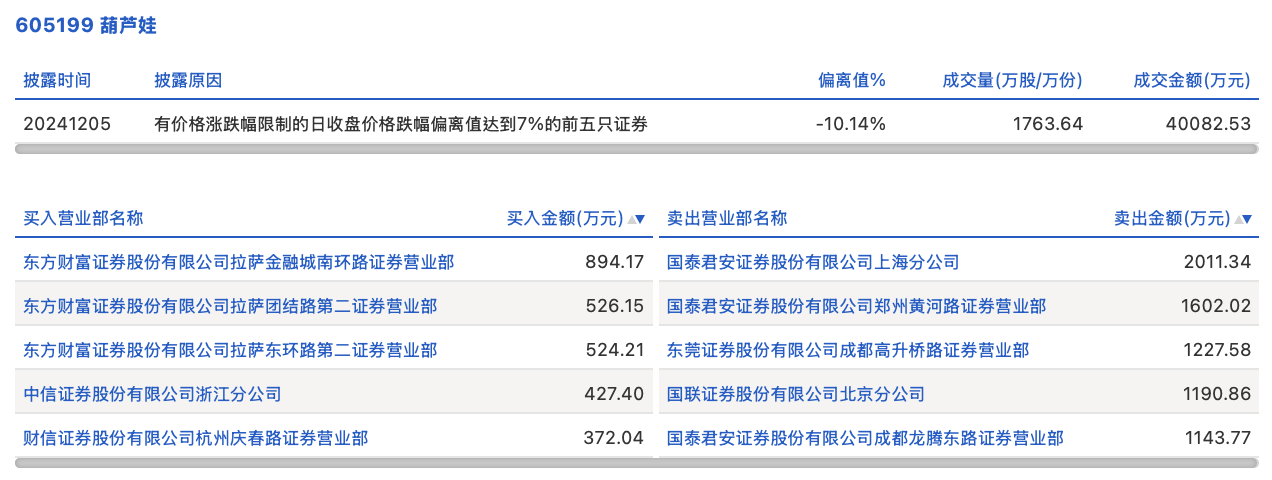The width and height of the screenshot is (1272, 480).
Task: Open 东方财富证券拉萨东环路第二证券营业部 link
Action: [x=230, y=350]
